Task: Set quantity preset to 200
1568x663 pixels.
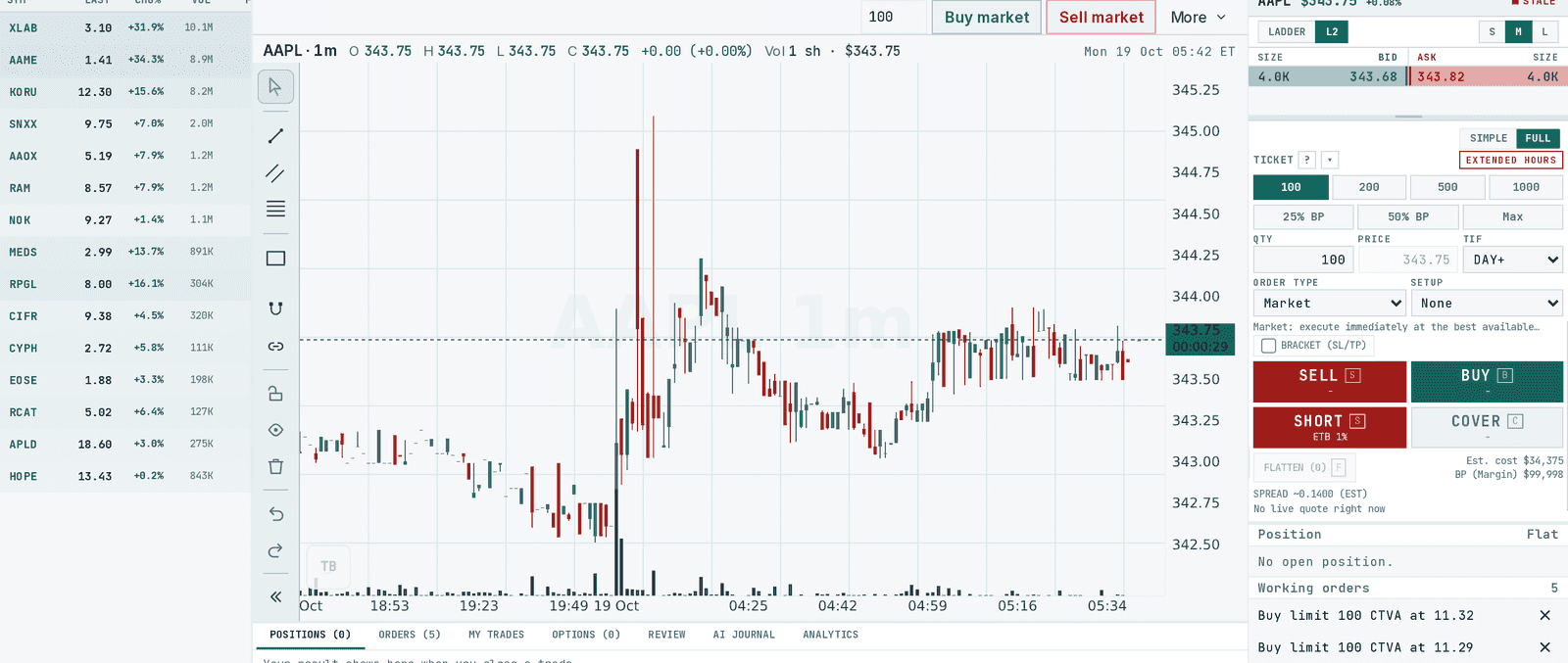Action: (x=1369, y=187)
